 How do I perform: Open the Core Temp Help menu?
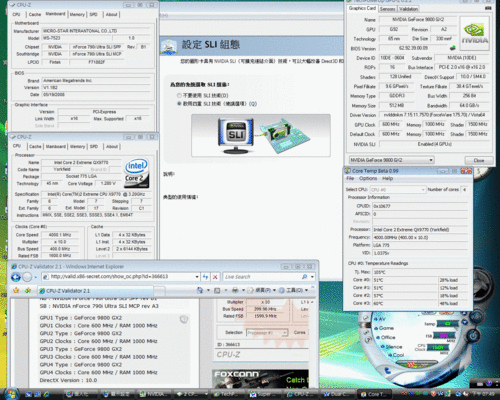(387, 178)
